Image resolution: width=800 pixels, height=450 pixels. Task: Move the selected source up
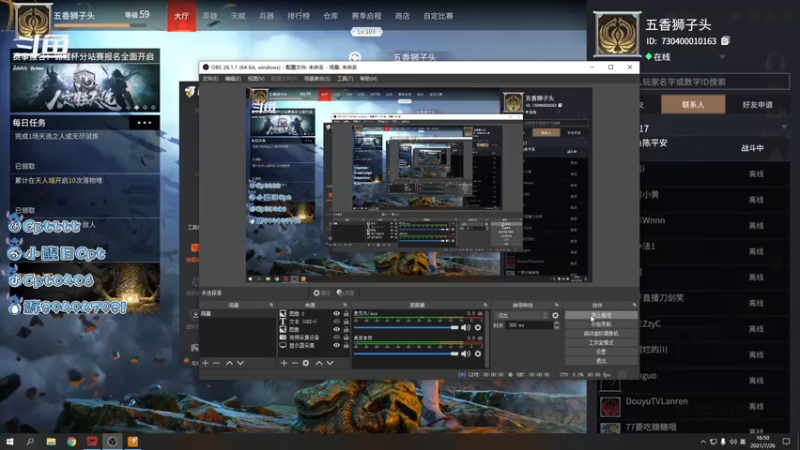point(319,363)
